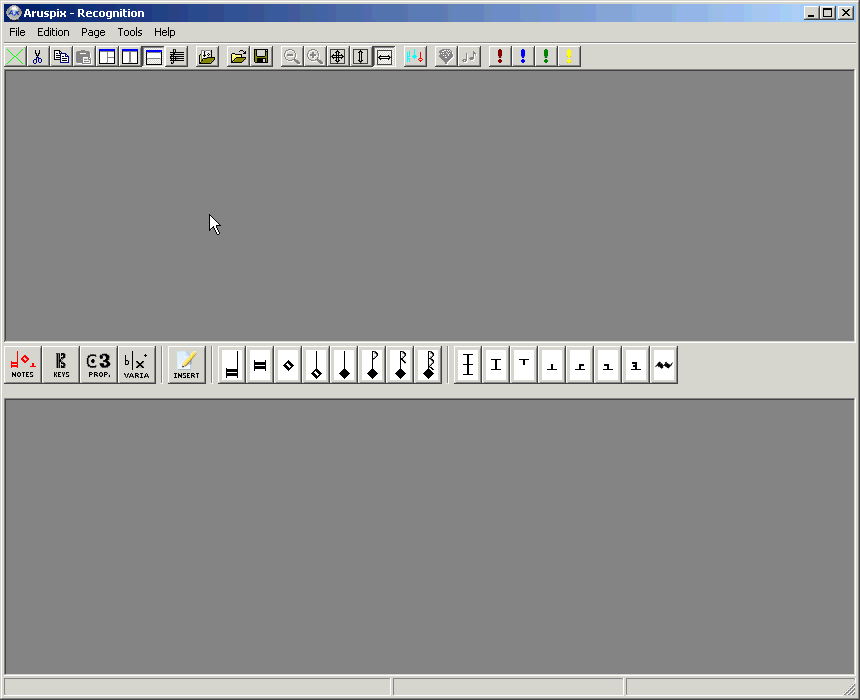Pick the I-shaped rest symbol
The height and width of the screenshot is (700, 860).
coord(496,365)
